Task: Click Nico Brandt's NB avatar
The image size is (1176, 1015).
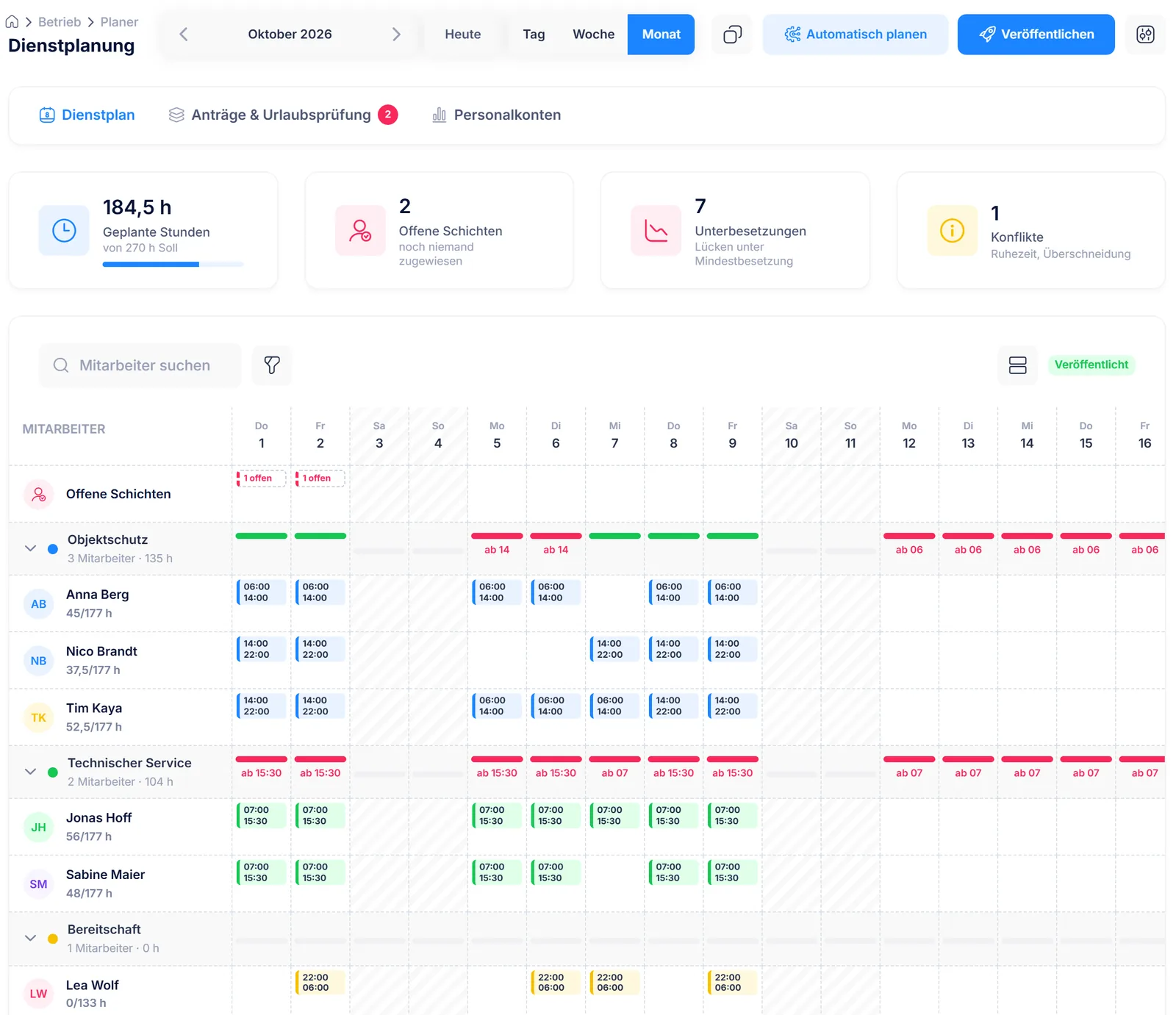Action: 38,661
